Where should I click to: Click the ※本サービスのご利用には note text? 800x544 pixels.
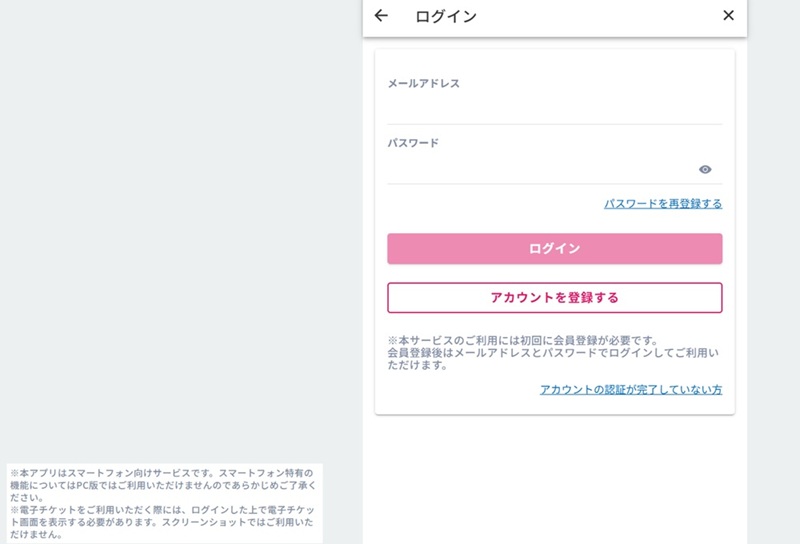[523, 340]
